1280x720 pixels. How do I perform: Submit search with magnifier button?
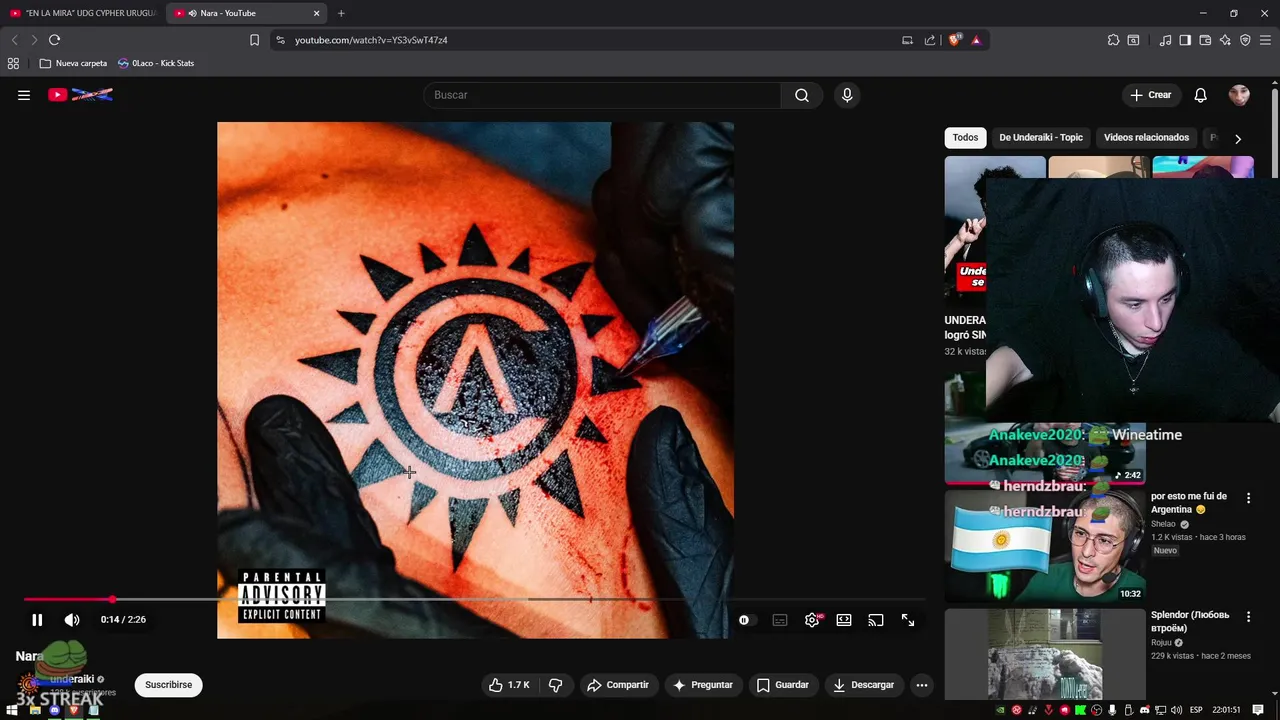[802, 95]
